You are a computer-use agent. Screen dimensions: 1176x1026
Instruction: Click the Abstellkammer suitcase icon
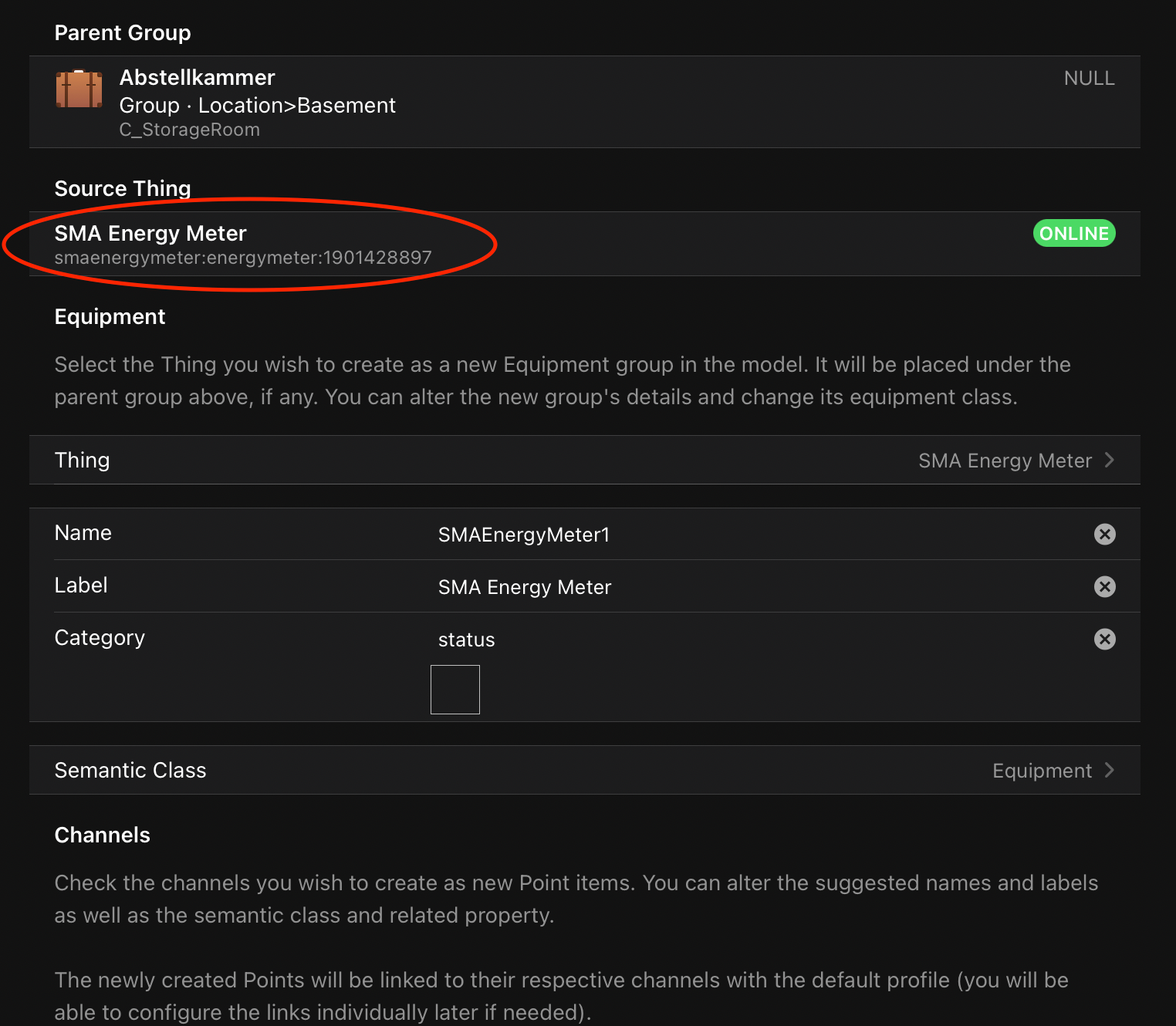(79, 89)
